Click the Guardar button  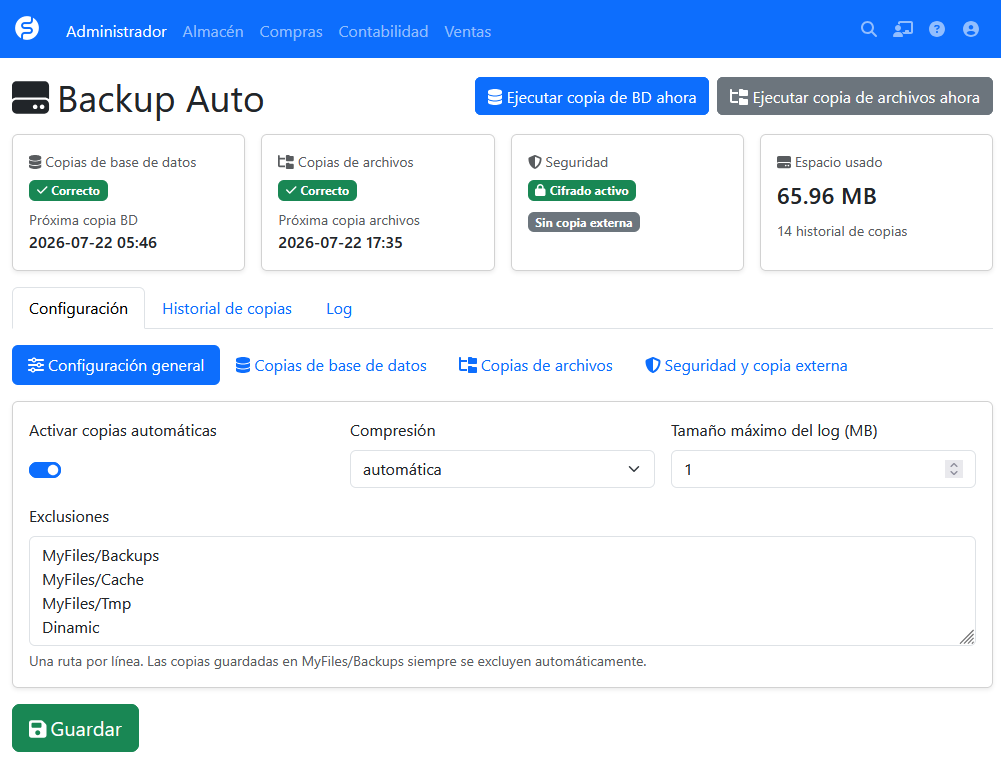click(x=75, y=728)
